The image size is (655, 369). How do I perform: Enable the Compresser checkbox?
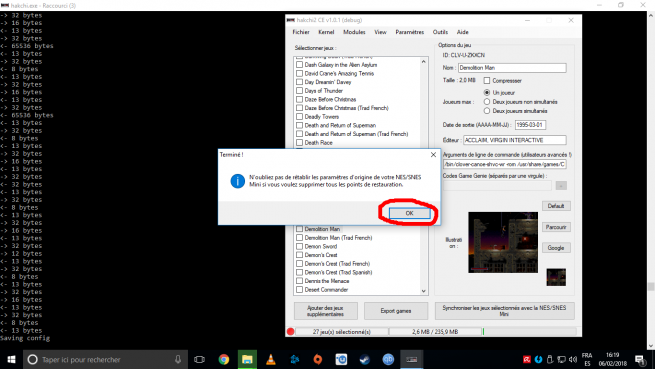(487, 80)
